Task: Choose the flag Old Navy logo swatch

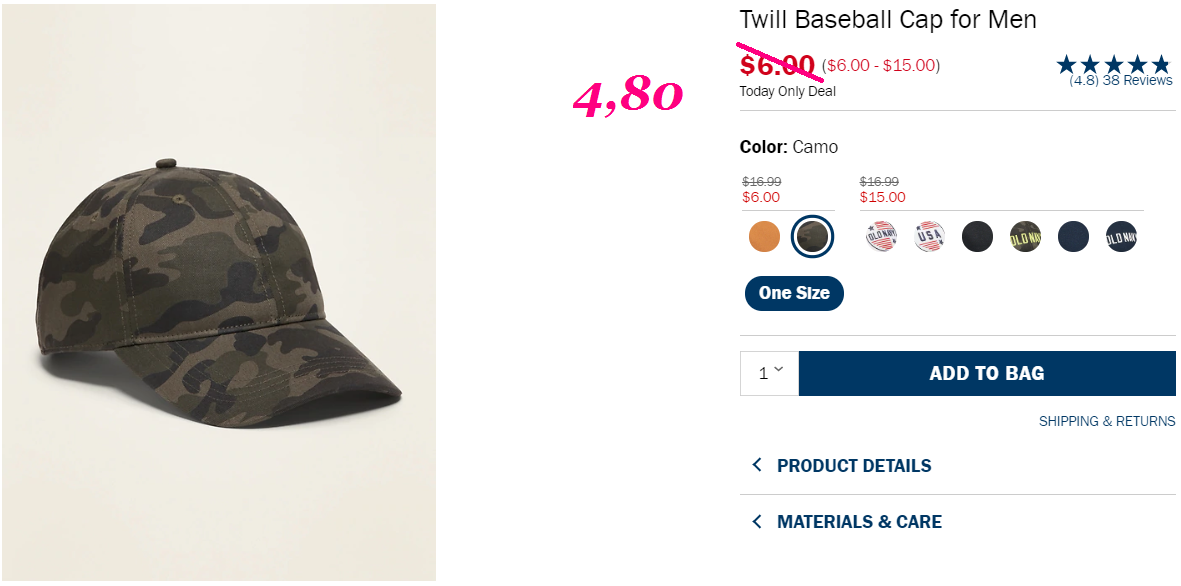Action: click(x=881, y=237)
